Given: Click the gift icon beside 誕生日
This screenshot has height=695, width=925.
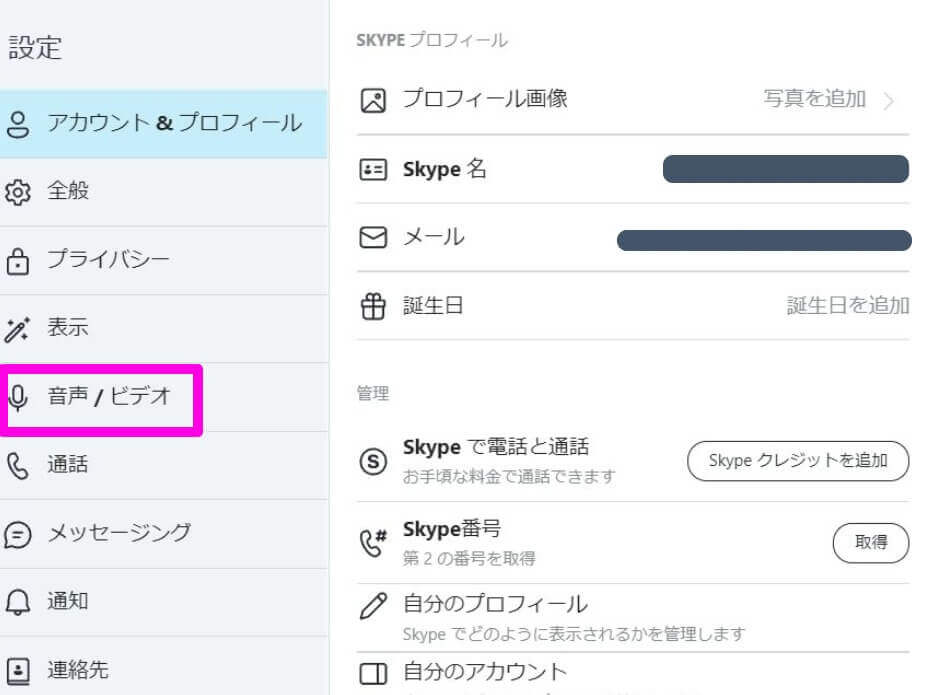Looking at the screenshot, I should 373,306.
